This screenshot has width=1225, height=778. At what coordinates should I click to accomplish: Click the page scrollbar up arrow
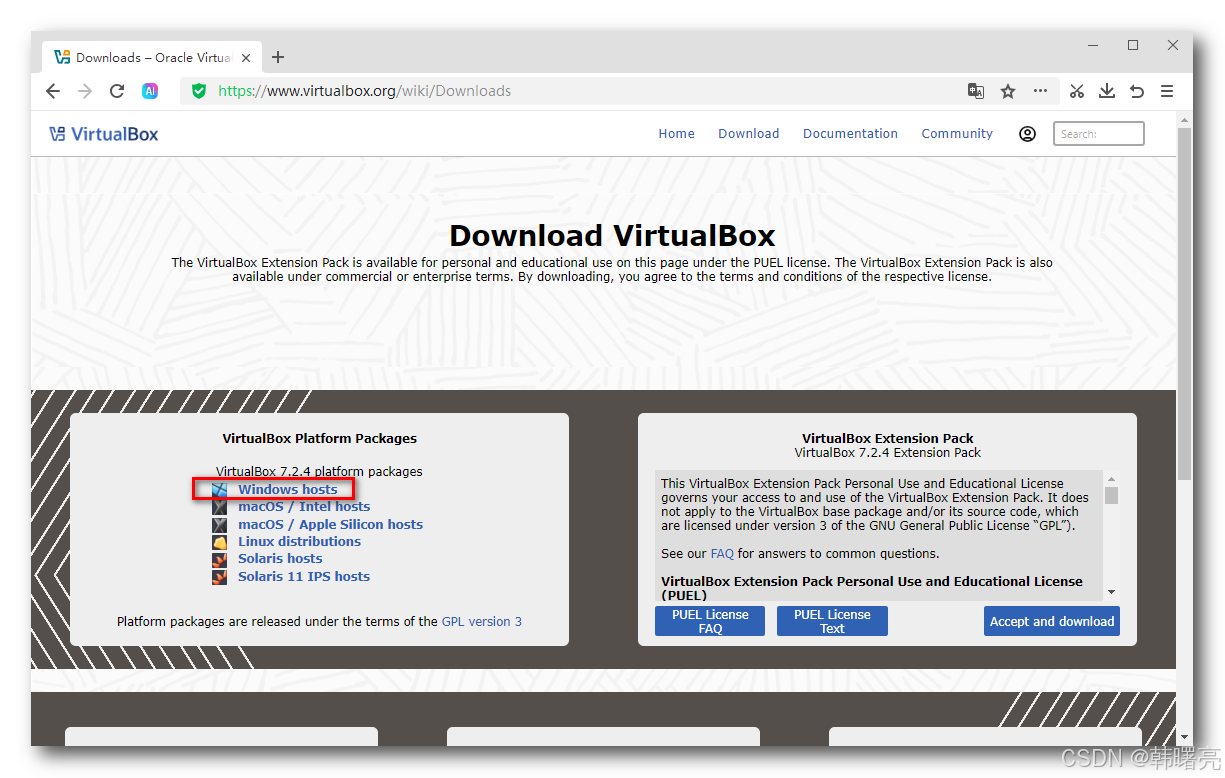[x=1184, y=118]
